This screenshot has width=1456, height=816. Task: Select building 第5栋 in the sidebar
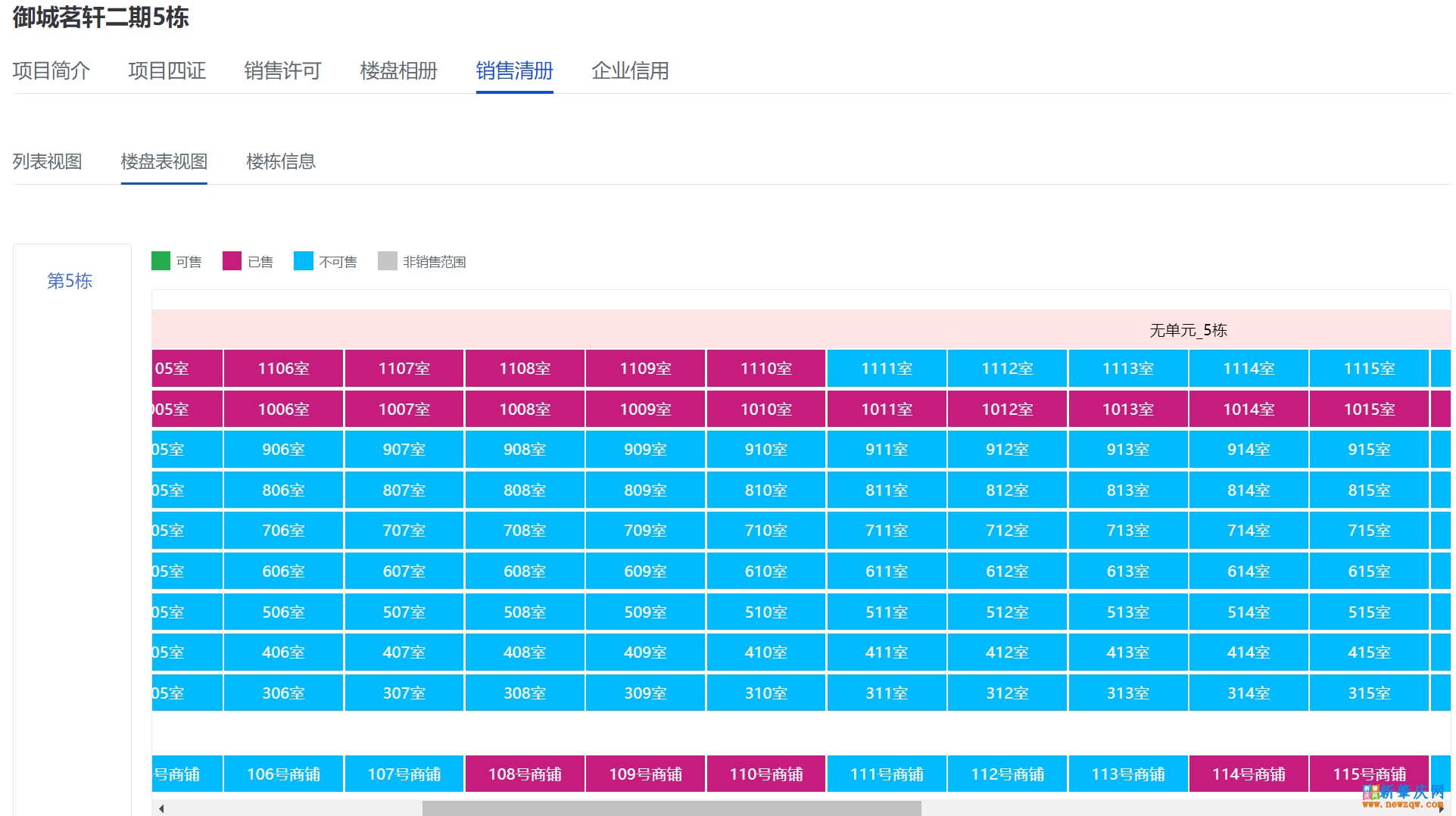click(69, 281)
